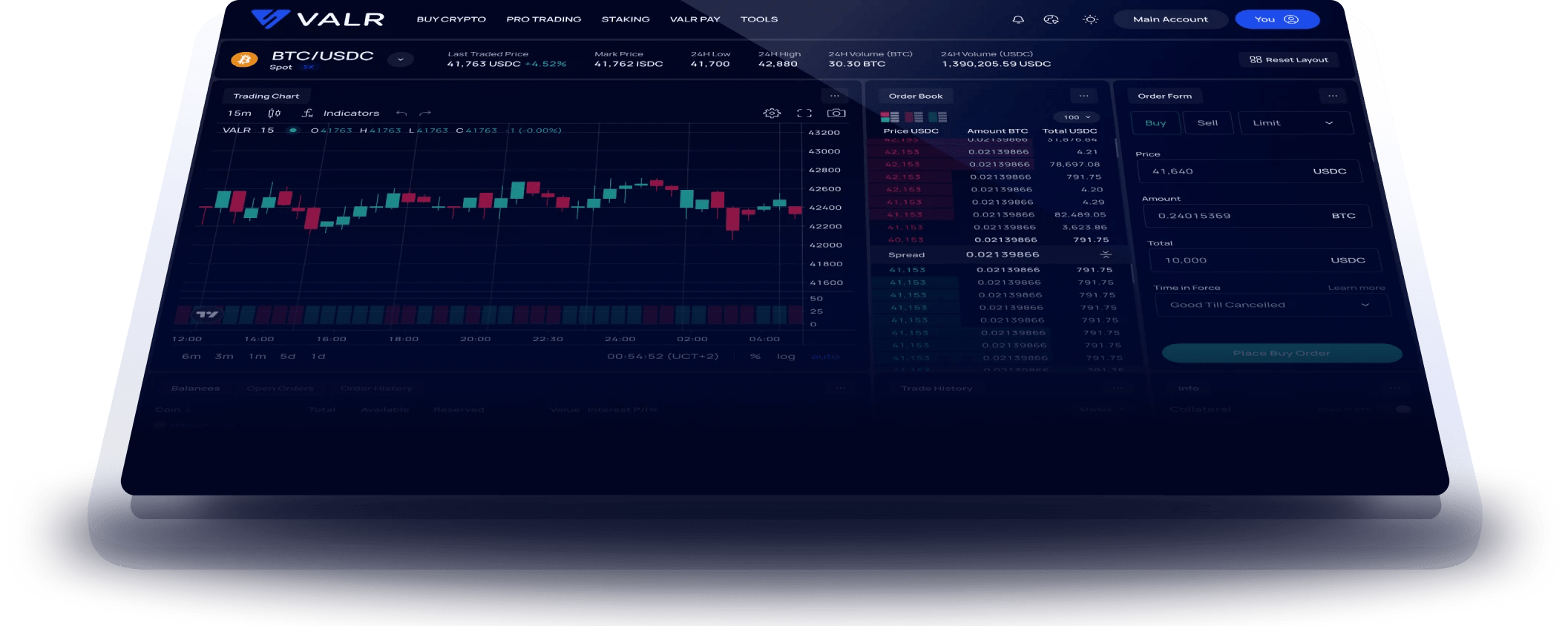The image size is (1568, 626).
Task: Open the VALR PAY menu
Action: (695, 19)
